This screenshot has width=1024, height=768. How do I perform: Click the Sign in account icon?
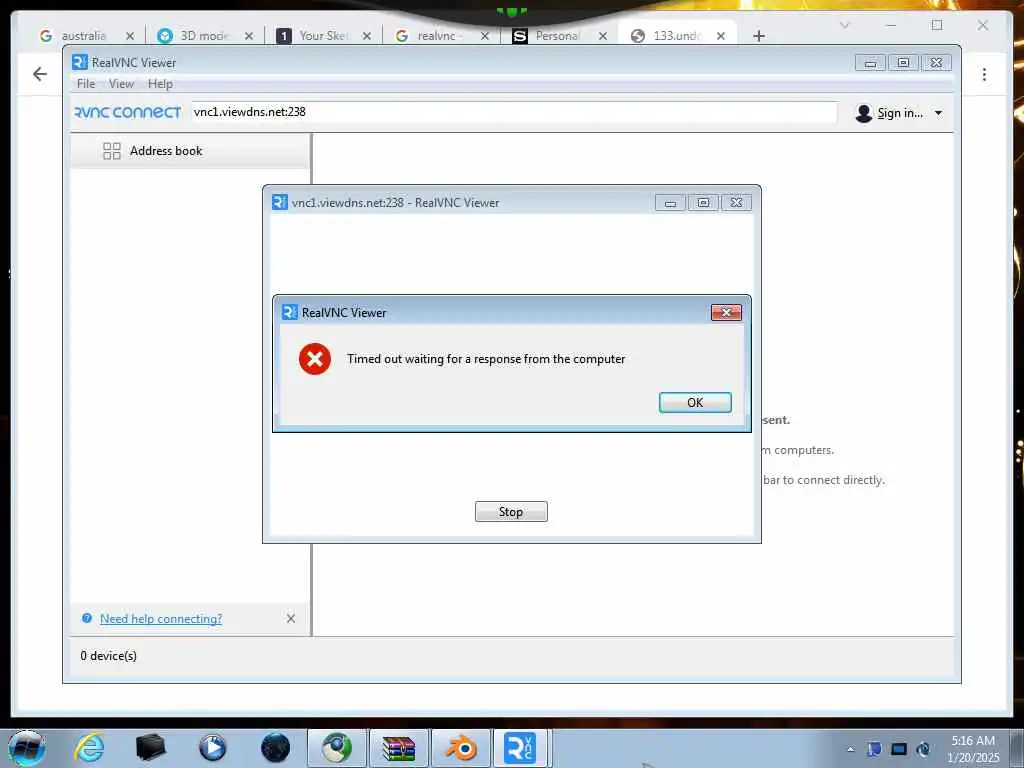[863, 113]
